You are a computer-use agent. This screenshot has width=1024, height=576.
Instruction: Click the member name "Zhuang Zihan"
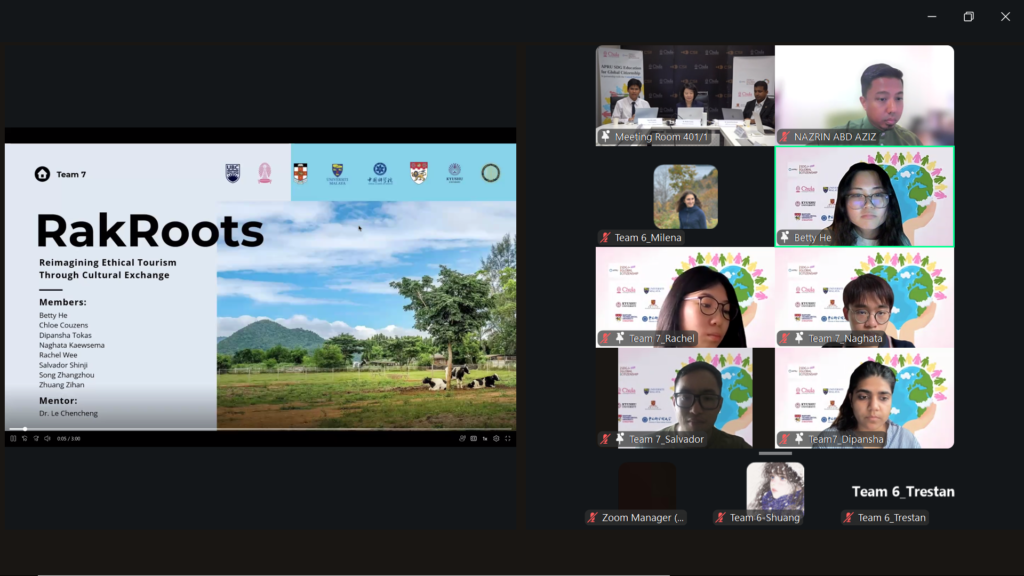coord(61,385)
